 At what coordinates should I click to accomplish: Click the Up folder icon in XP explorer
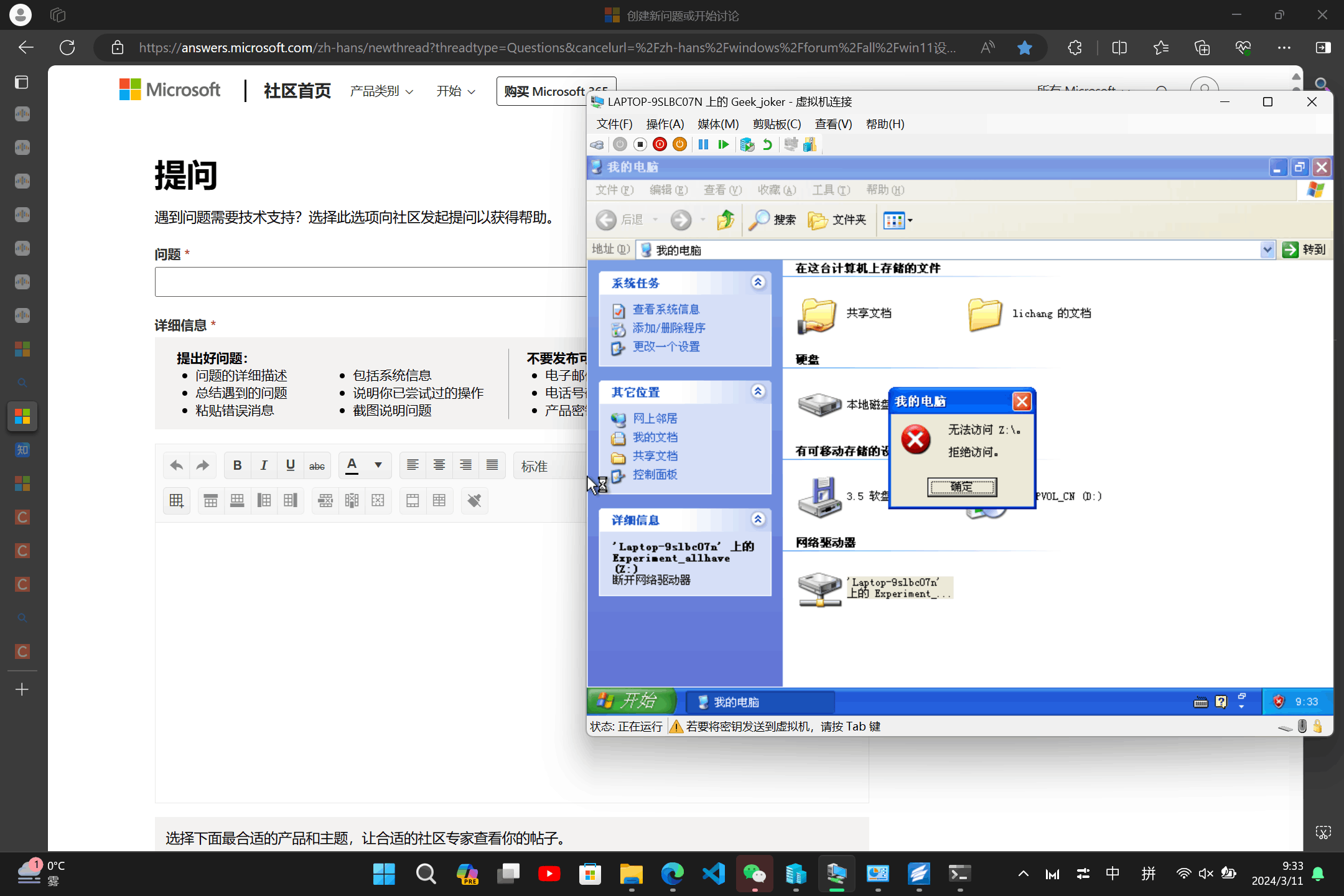click(726, 220)
